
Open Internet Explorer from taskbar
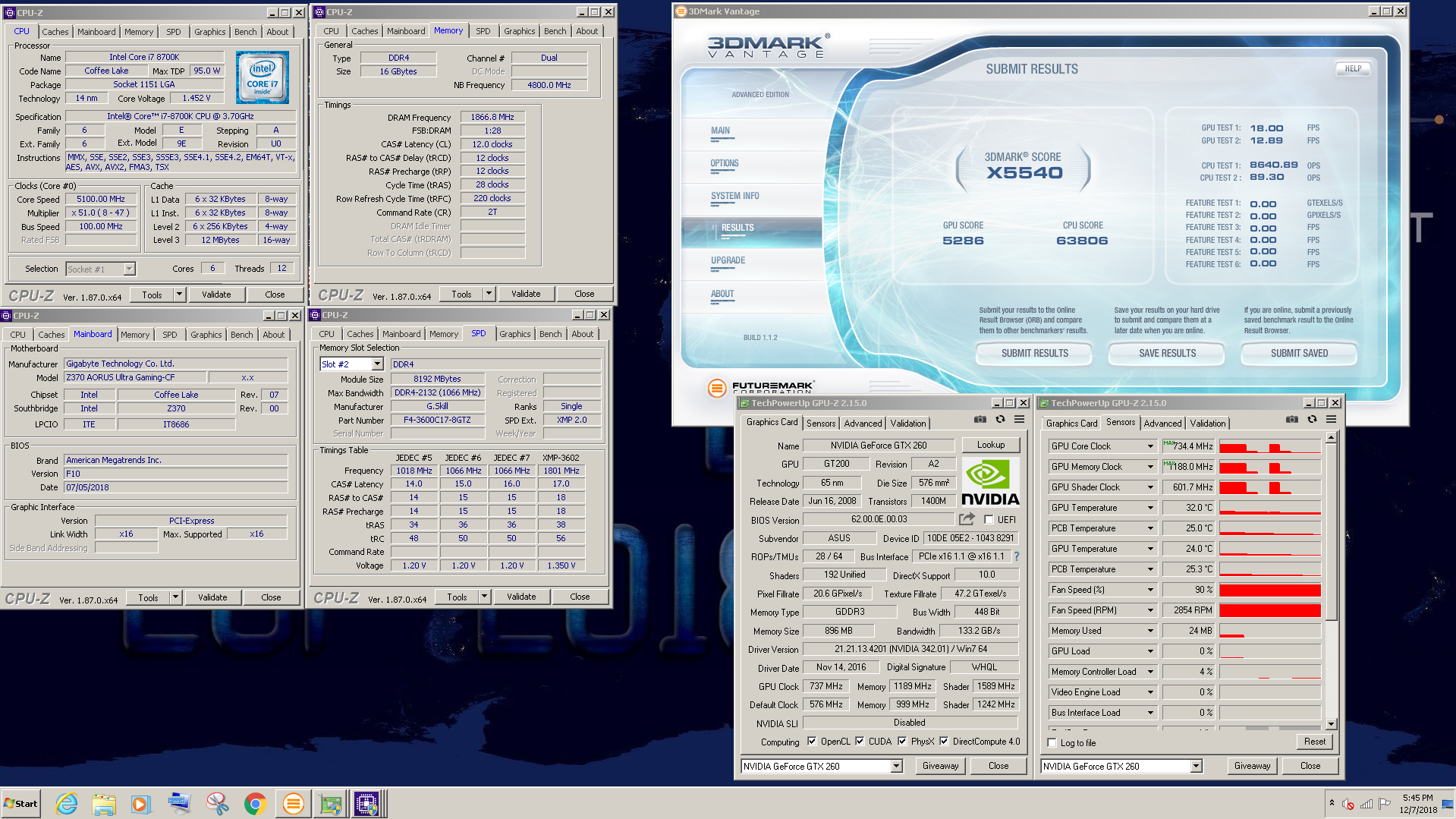click(67, 804)
